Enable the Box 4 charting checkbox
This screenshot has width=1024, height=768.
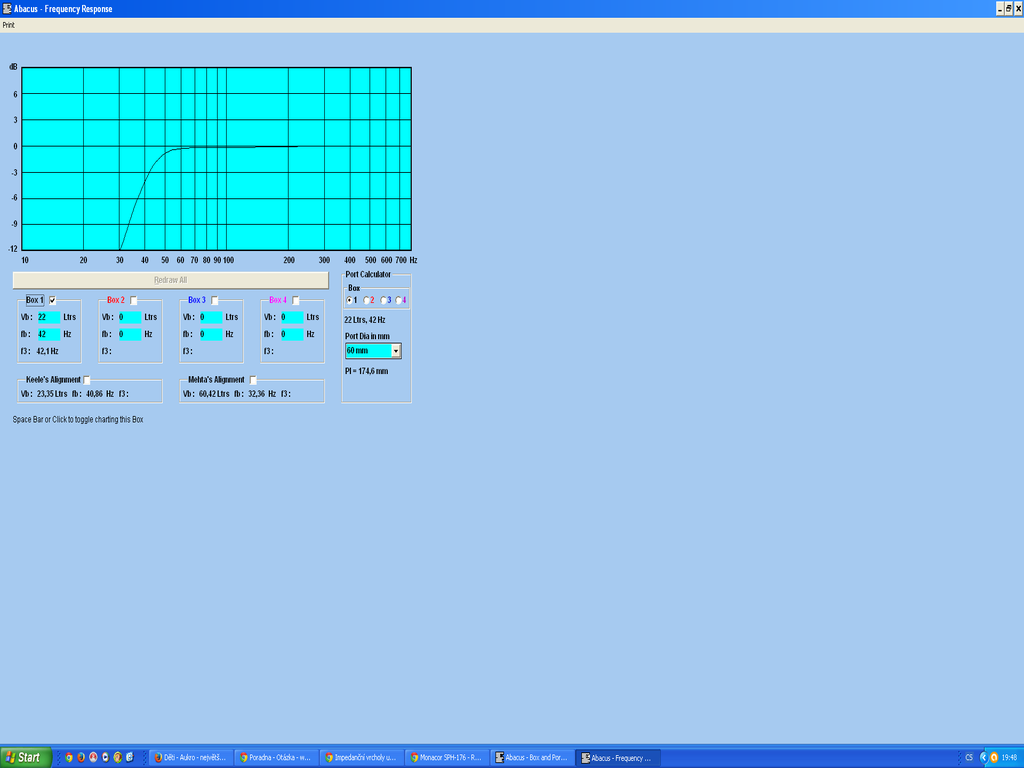click(296, 300)
